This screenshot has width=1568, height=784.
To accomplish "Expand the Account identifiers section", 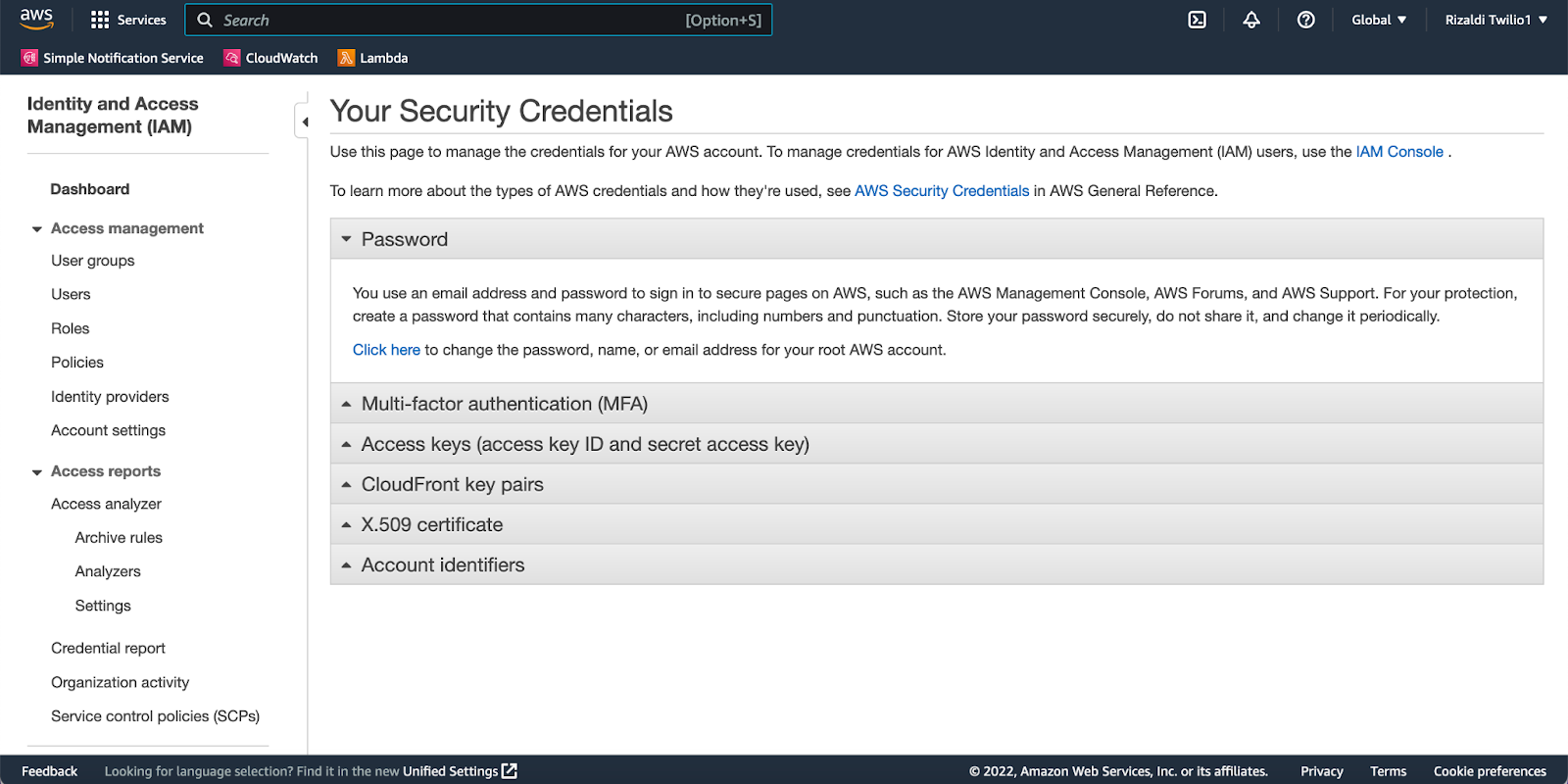I will click(x=937, y=564).
